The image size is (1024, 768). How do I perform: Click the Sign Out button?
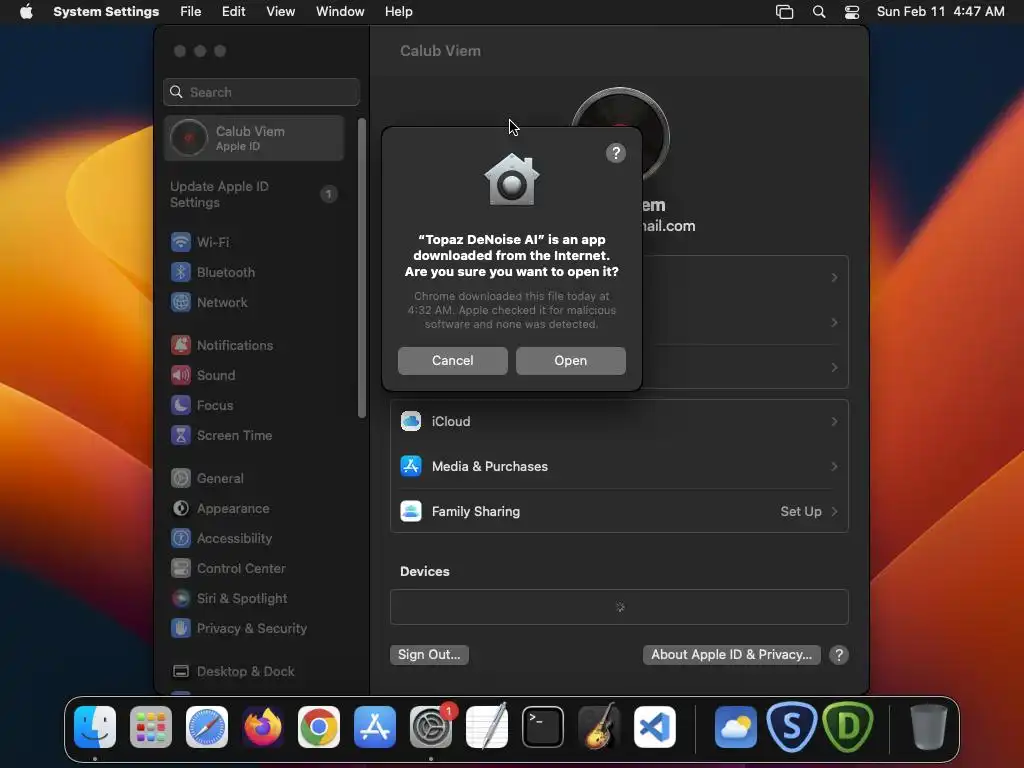[x=429, y=655]
